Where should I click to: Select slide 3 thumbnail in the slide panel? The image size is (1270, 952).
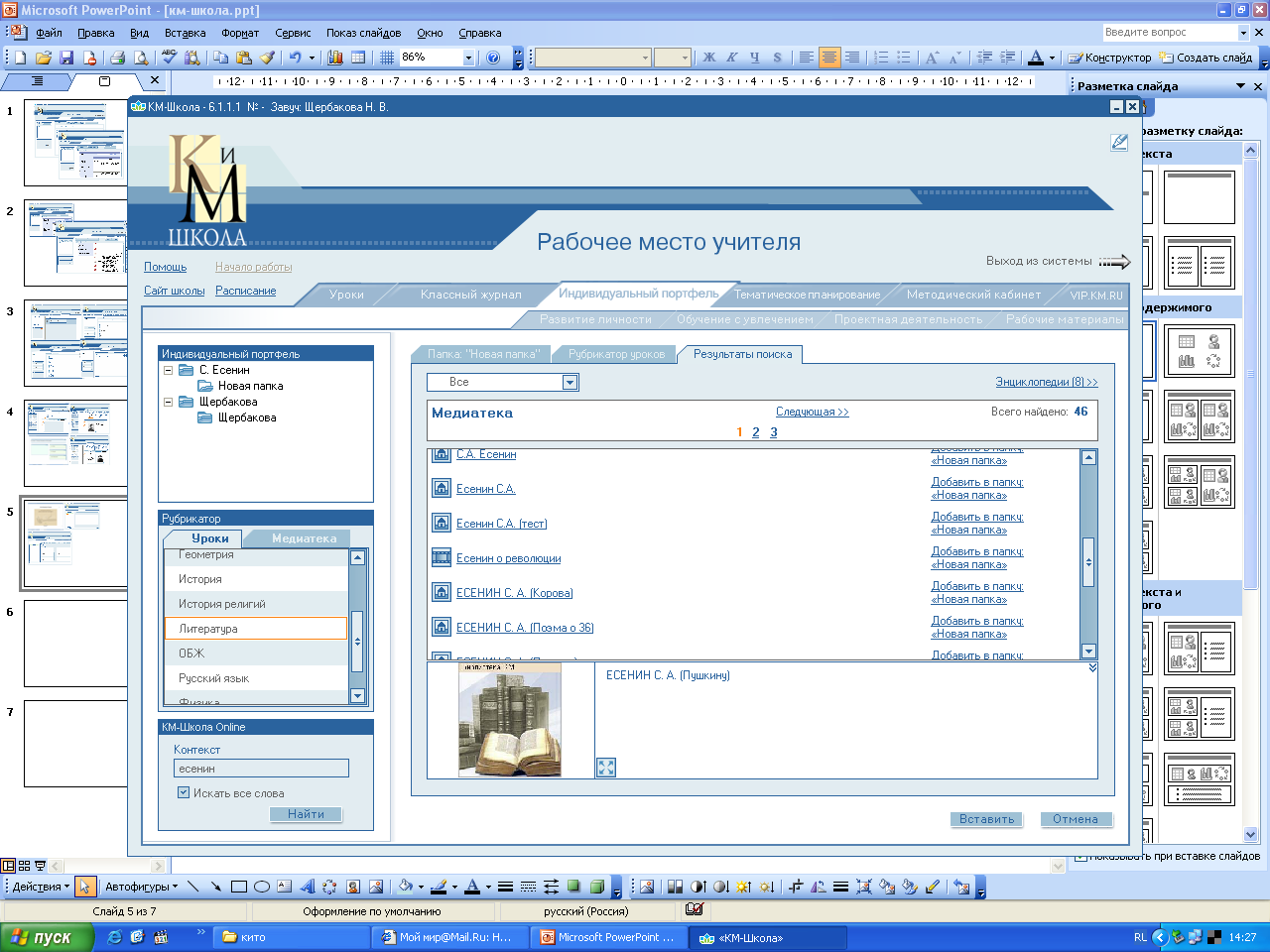click(x=76, y=343)
